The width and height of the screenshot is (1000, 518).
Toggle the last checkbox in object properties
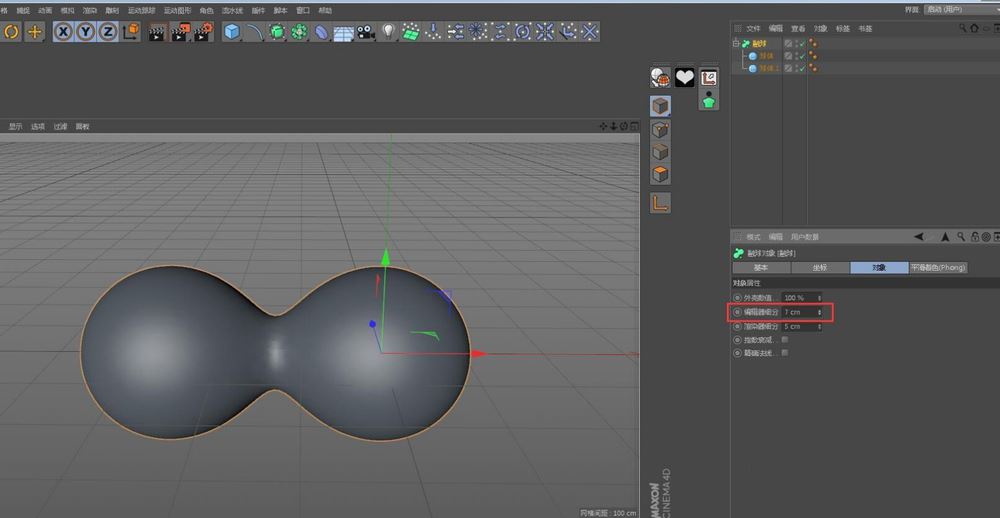pyautogui.click(x=784, y=353)
